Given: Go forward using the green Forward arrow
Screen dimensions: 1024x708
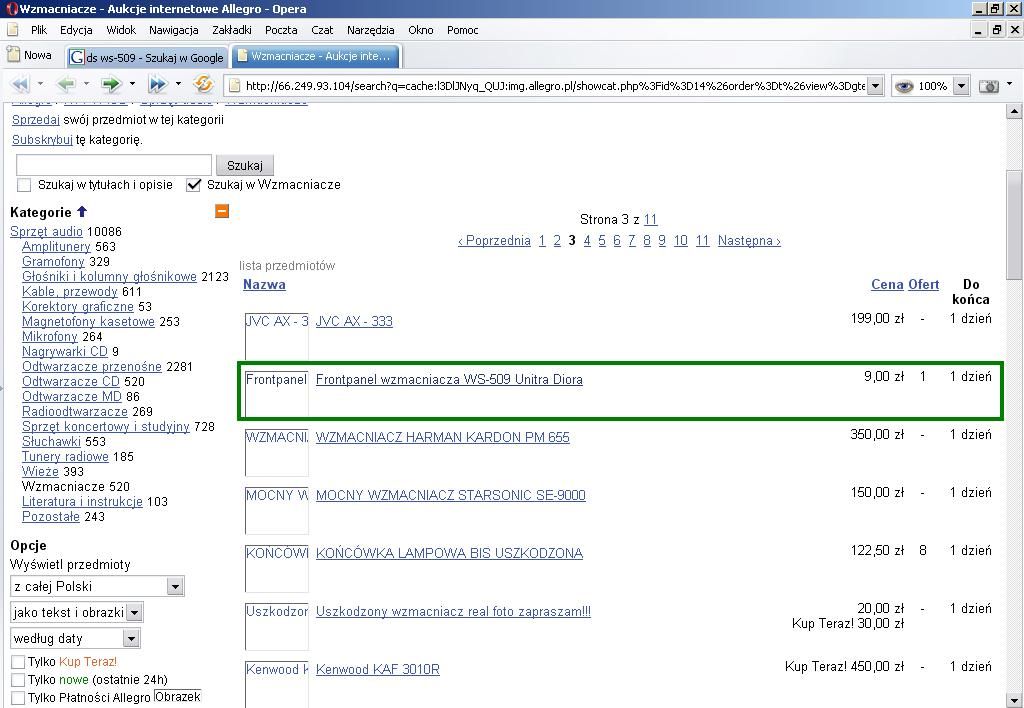Looking at the screenshot, I should click(112, 84).
